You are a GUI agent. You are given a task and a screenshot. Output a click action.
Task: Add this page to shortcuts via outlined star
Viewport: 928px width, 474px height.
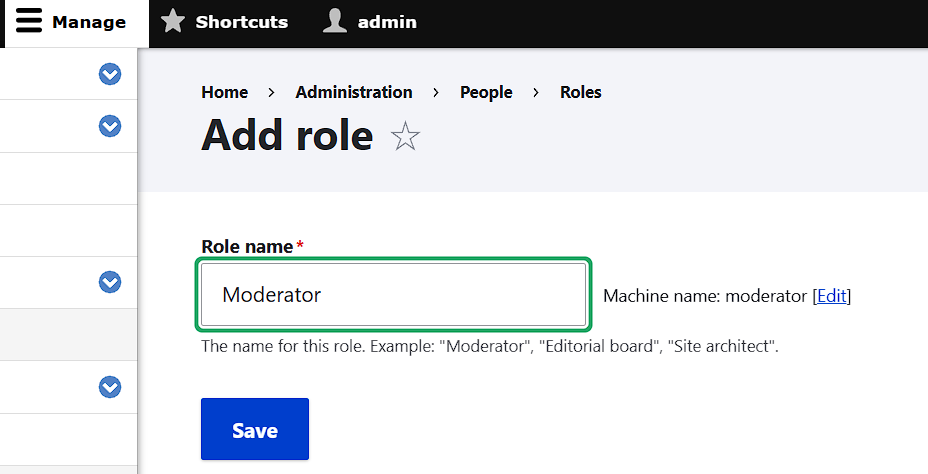pyautogui.click(x=405, y=136)
